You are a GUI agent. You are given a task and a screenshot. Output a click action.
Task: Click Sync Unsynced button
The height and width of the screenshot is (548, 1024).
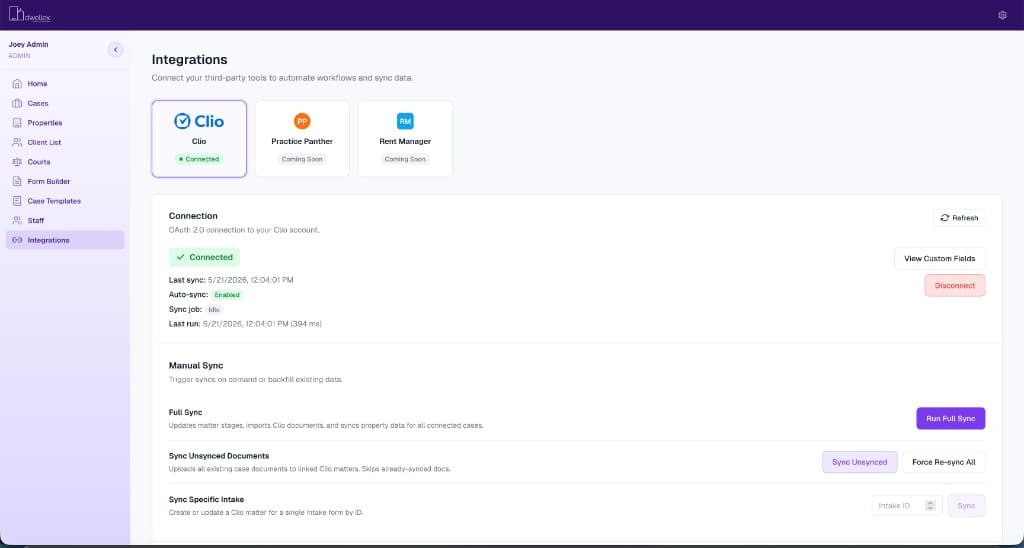(859, 462)
